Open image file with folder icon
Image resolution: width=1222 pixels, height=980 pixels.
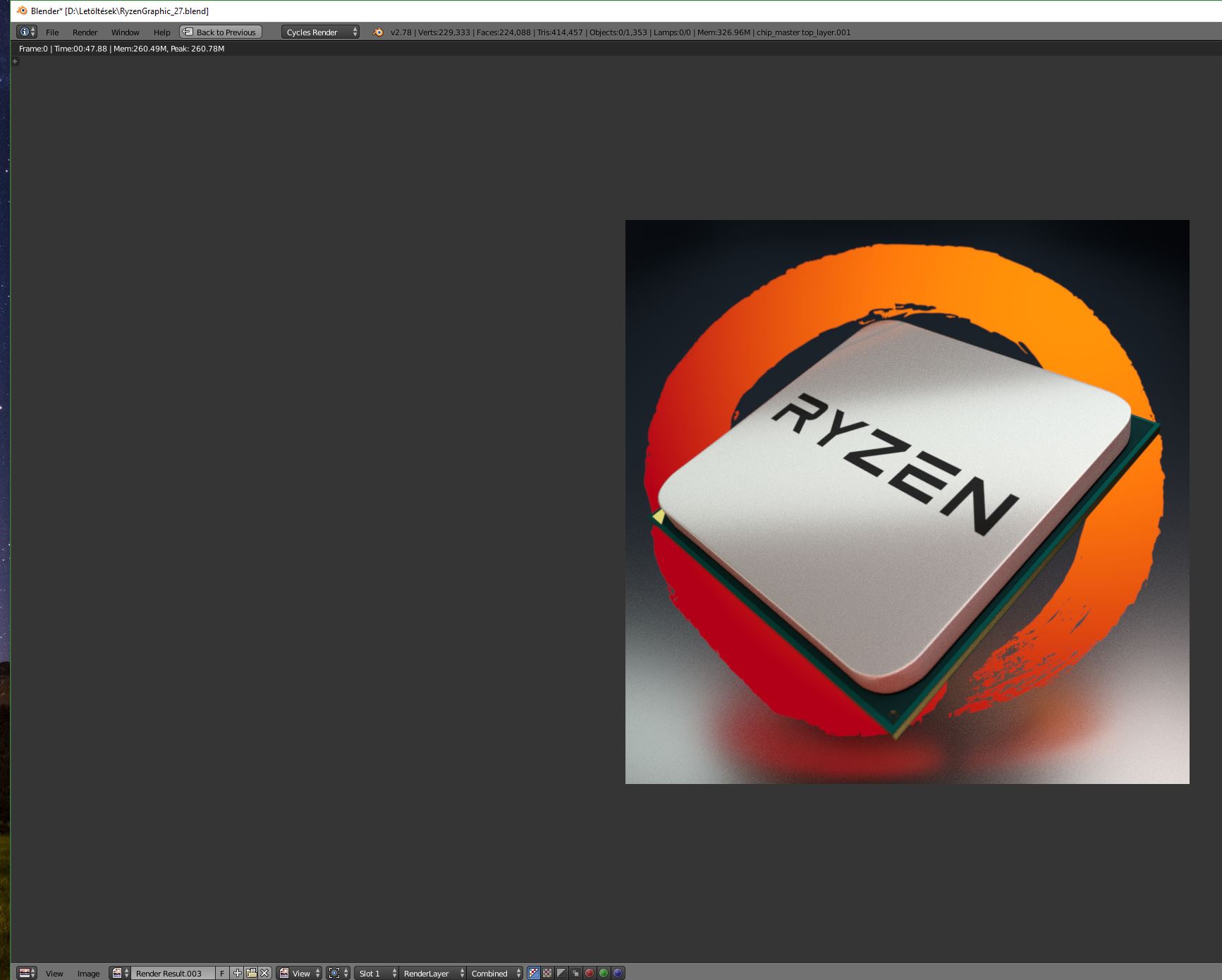click(x=251, y=973)
